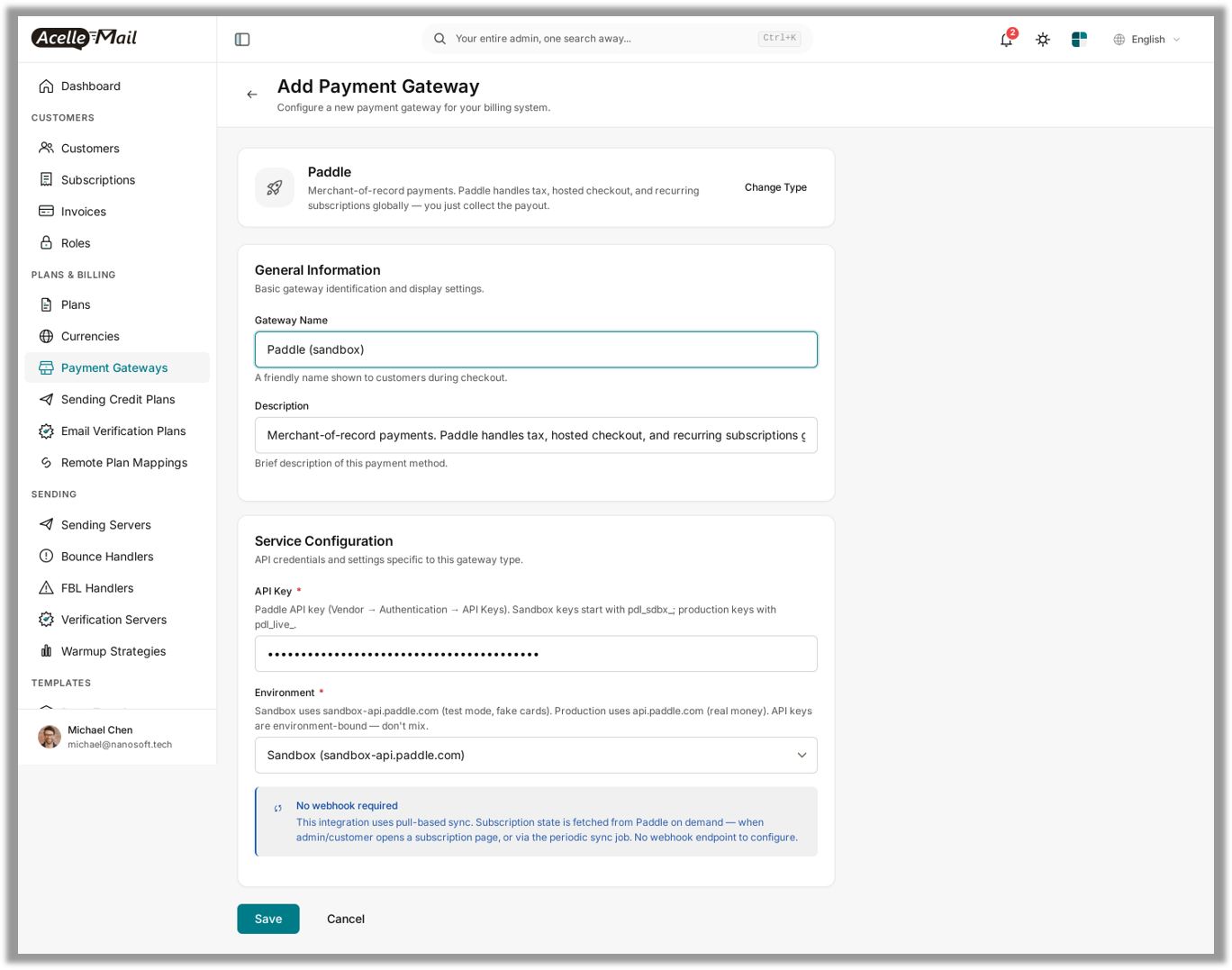This screenshot has width=1232, height=970.
Task: Go to Customers menu item
Action: click(117, 148)
